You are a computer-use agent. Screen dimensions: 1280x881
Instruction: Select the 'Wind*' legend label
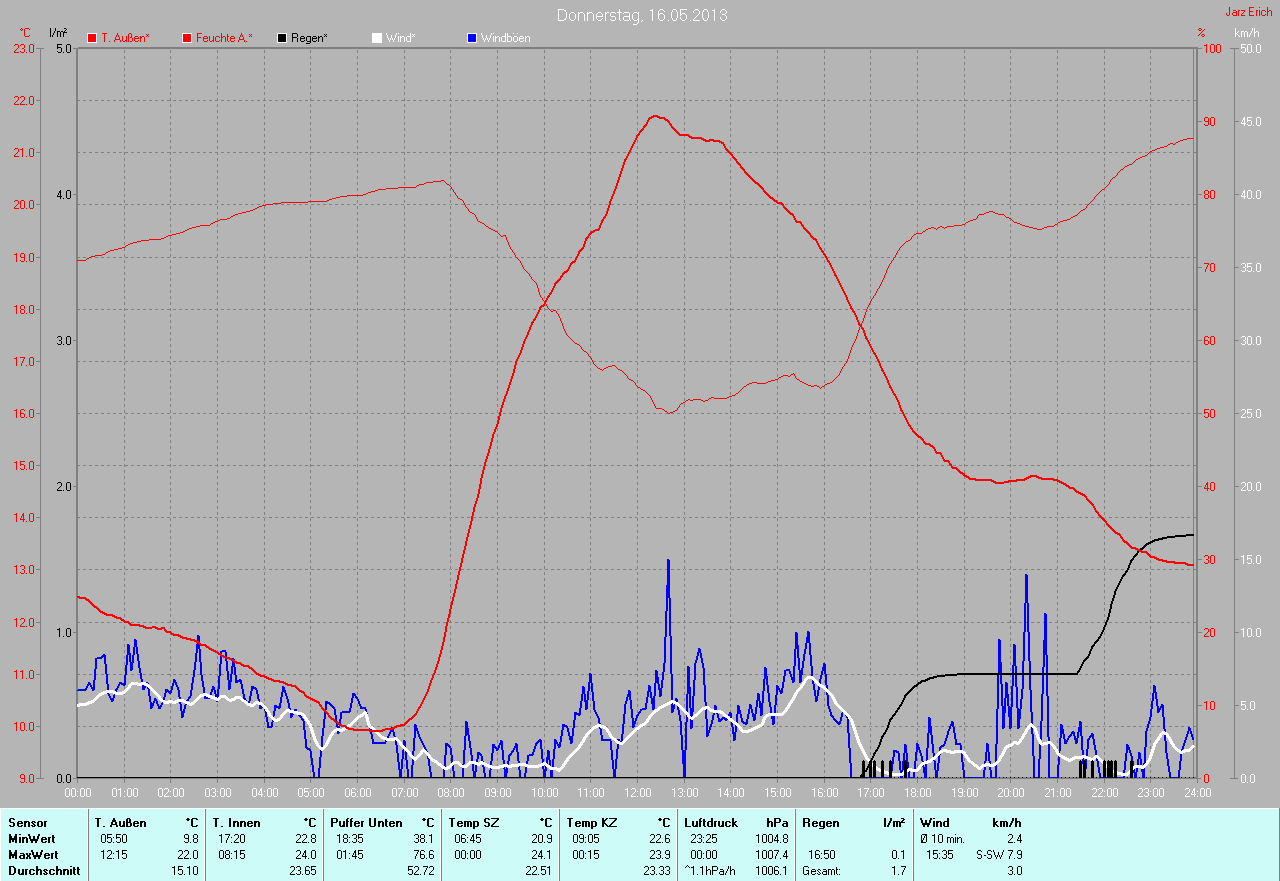(x=400, y=38)
